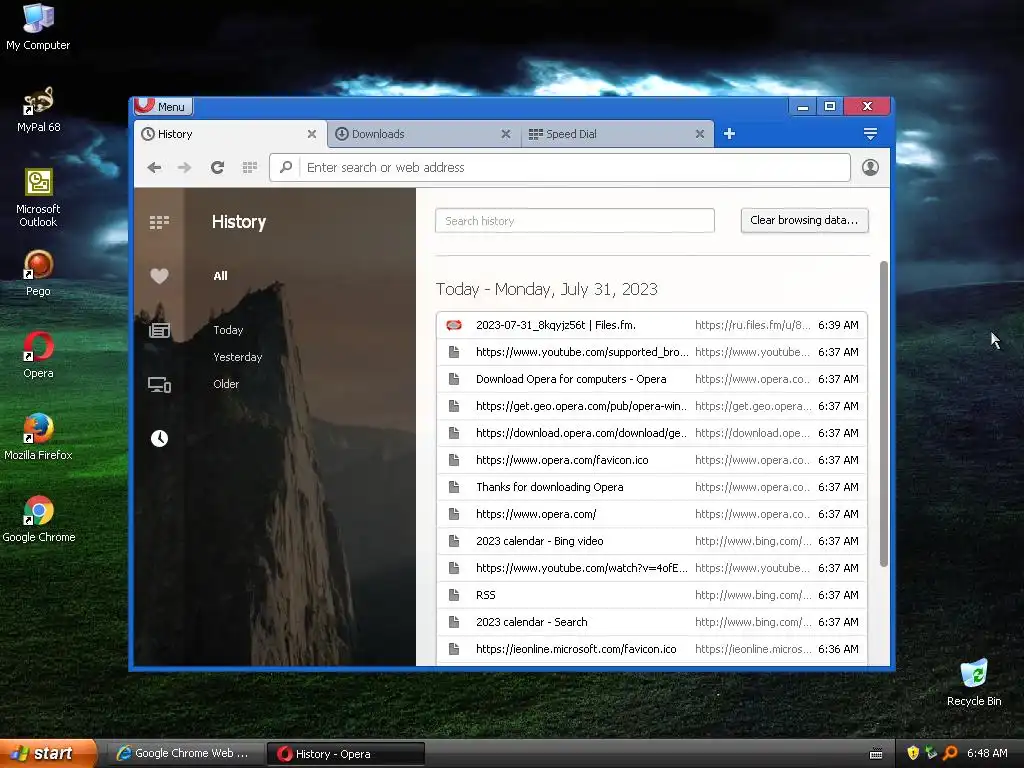The width and height of the screenshot is (1024, 768).
Task: Select the Pego desktop icon
Action: 38,274
